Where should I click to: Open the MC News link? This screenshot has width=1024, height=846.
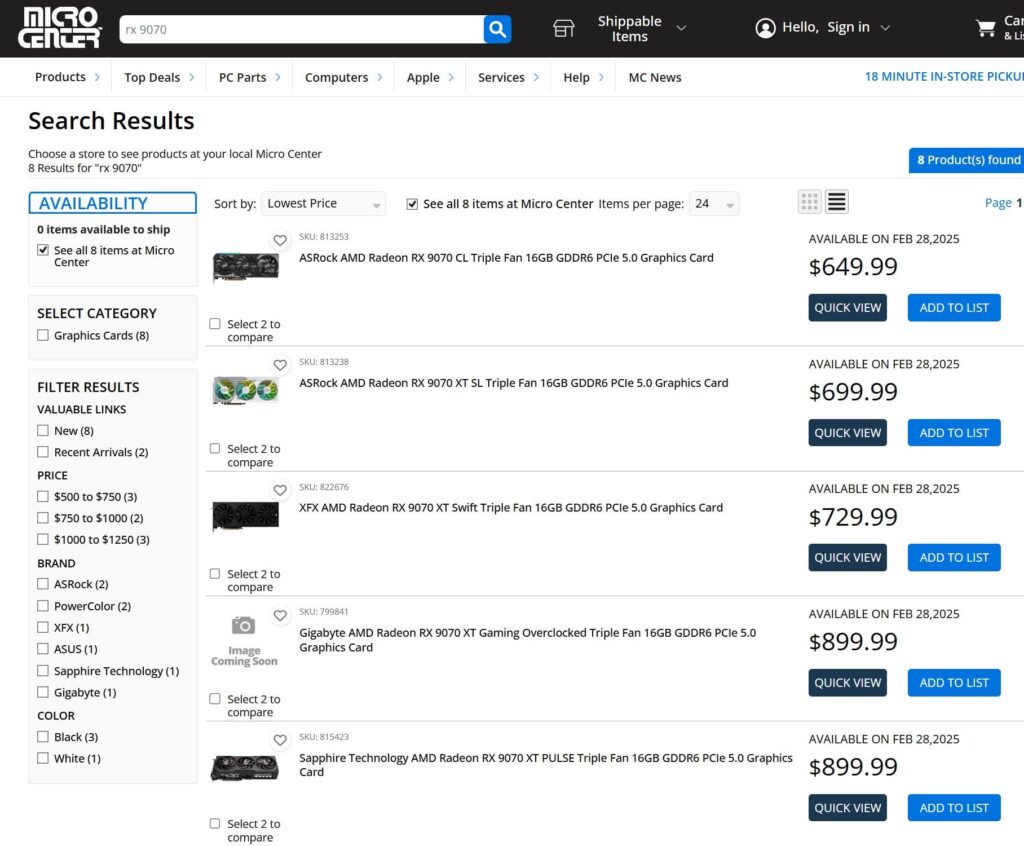coord(654,77)
